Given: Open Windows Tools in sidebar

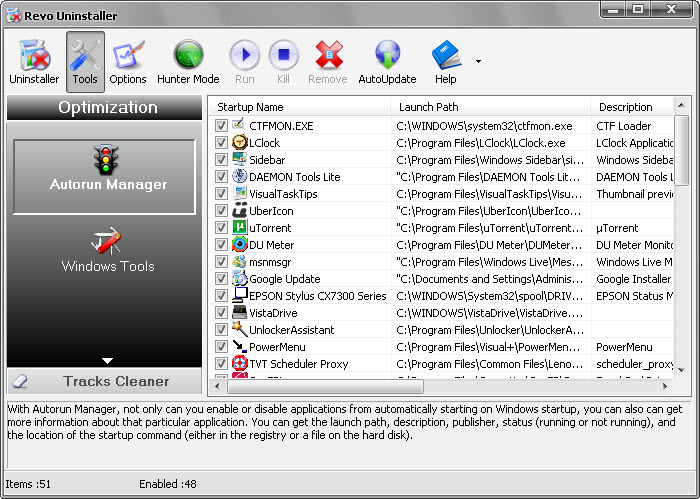Looking at the screenshot, I should 107,250.
